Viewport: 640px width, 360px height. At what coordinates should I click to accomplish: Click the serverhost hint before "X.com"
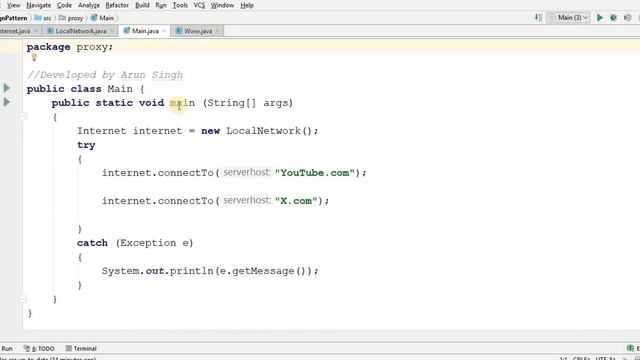coord(247,200)
